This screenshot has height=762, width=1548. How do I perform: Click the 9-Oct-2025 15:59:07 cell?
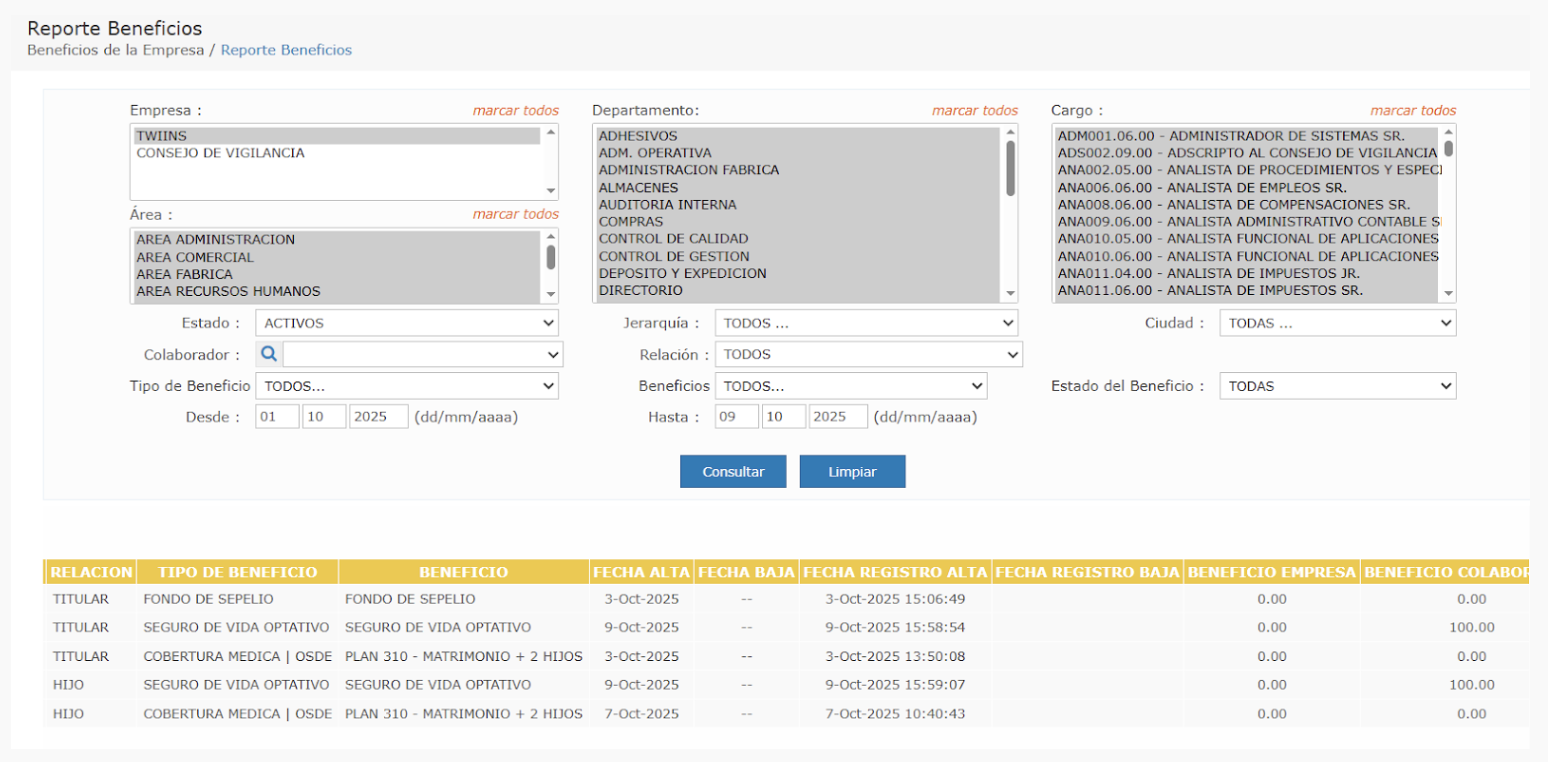(895, 685)
